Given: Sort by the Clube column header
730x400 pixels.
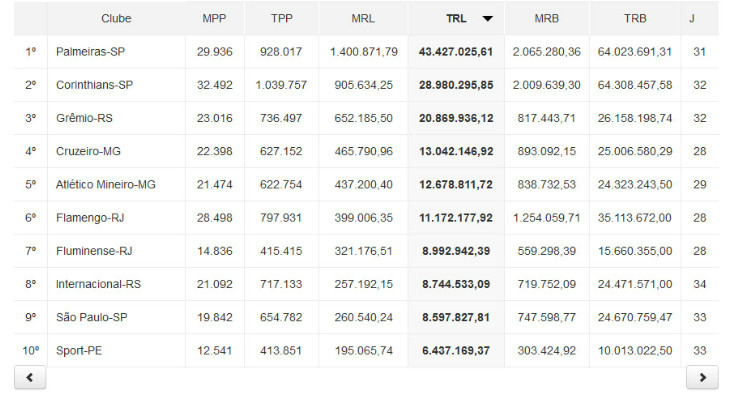Looking at the screenshot, I should (x=116, y=19).
